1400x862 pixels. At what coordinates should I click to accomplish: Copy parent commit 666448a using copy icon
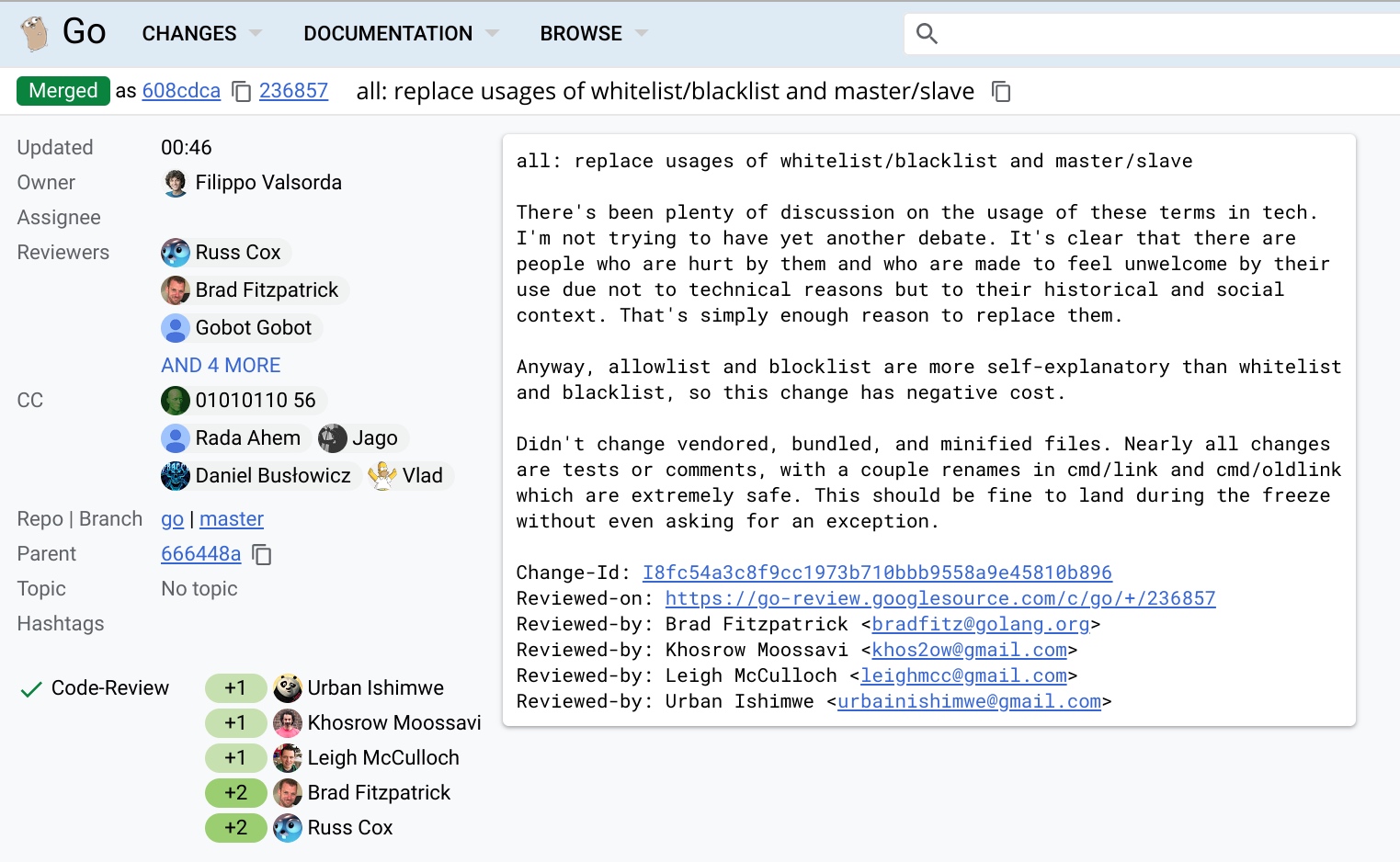pyautogui.click(x=262, y=555)
